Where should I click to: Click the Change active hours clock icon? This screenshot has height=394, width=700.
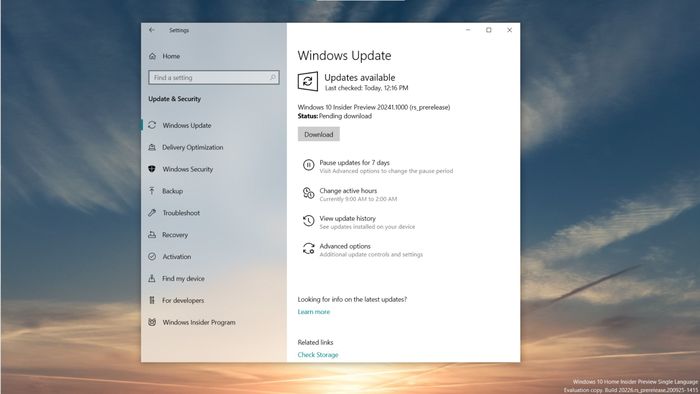(308, 193)
